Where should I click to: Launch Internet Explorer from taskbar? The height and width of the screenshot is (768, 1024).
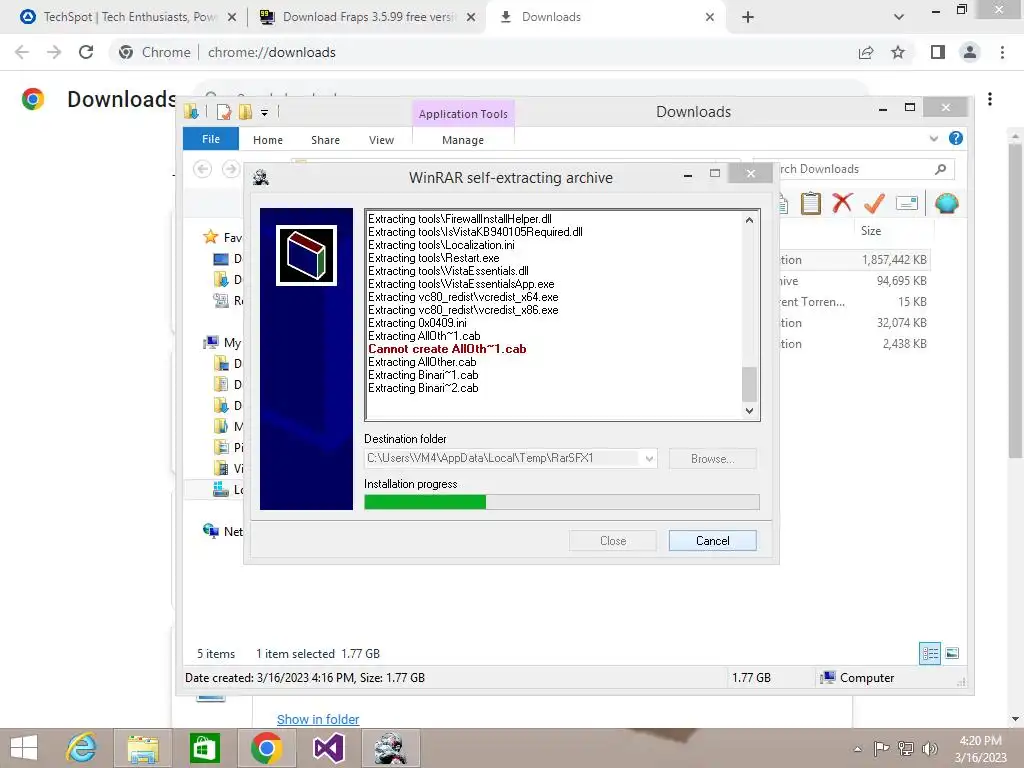tap(82, 748)
